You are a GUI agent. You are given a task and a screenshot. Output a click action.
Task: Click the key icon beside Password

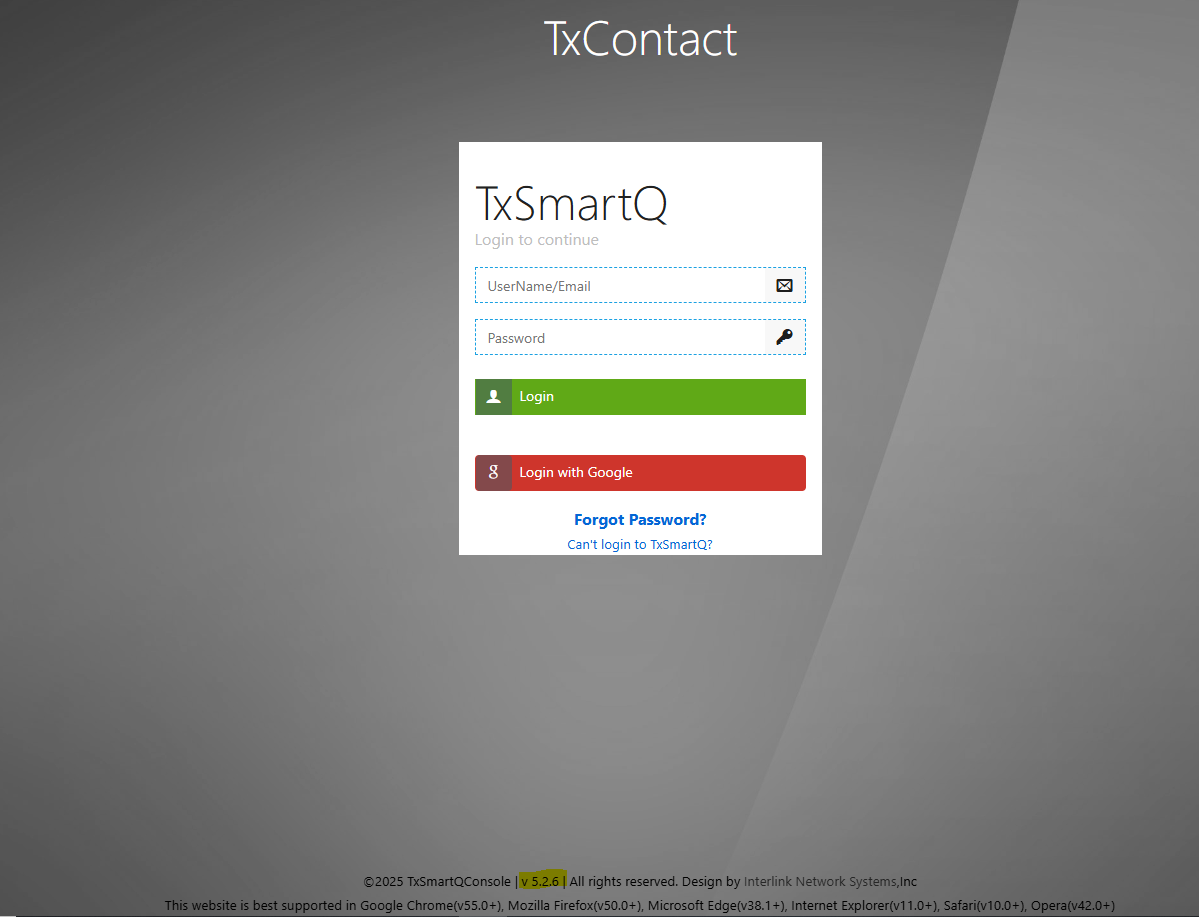pos(785,337)
